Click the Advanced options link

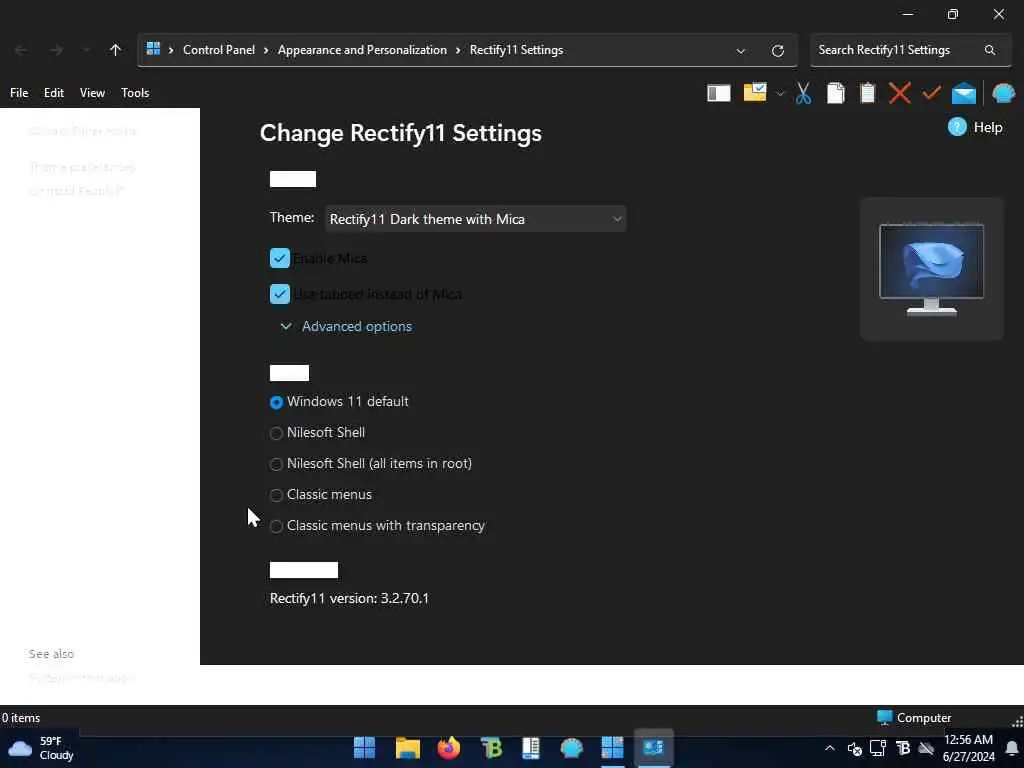[x=357, y=326]
